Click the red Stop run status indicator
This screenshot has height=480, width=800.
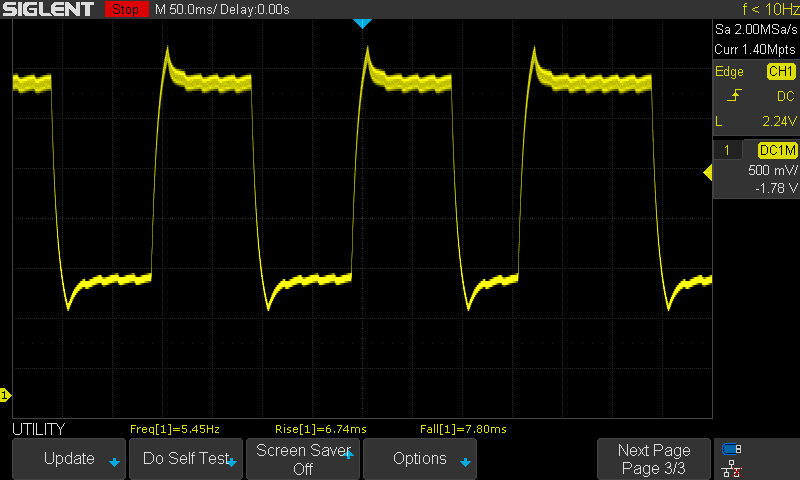coord(126,9)
